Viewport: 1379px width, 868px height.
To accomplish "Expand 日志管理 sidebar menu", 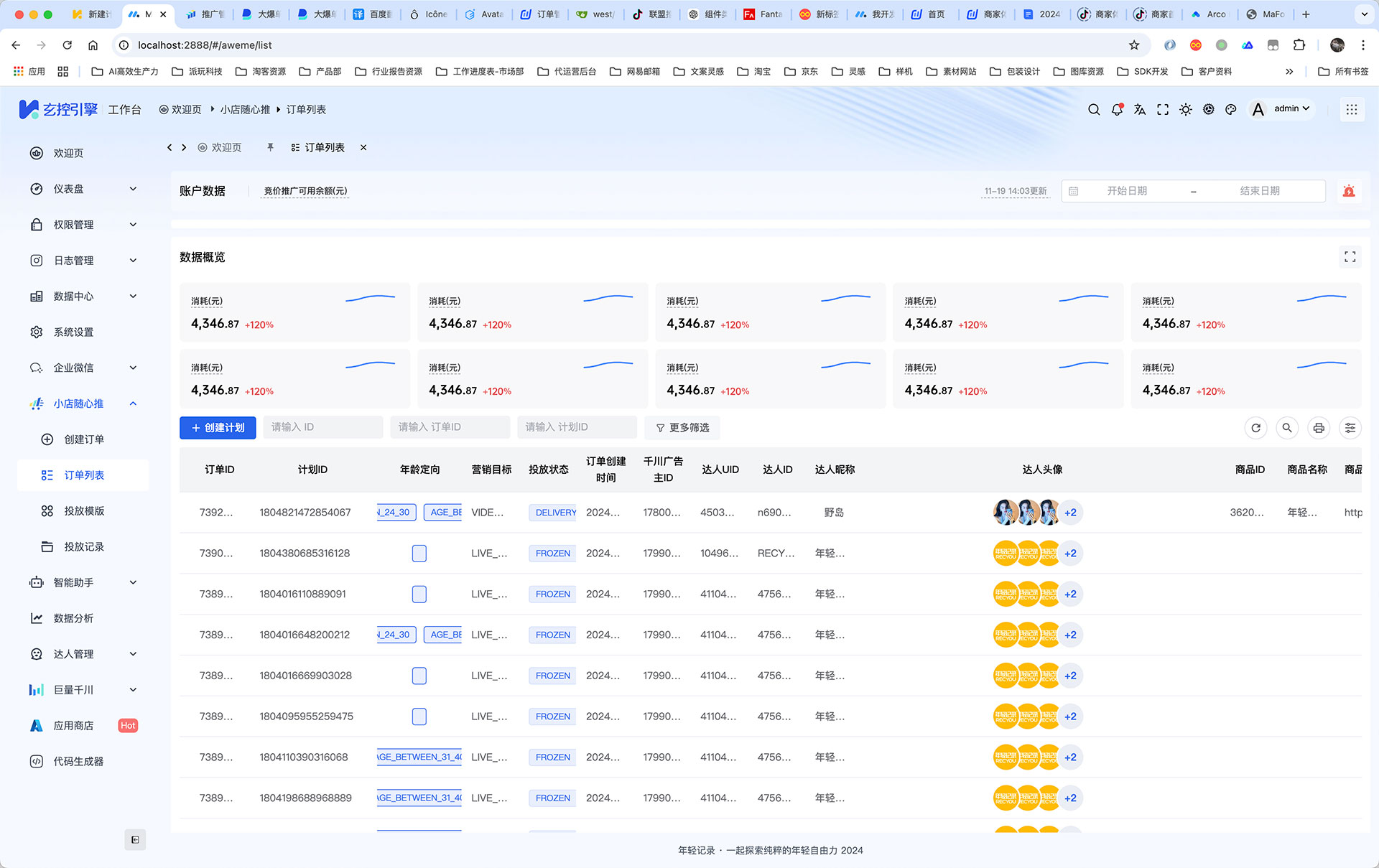I will tap(83, 261).
